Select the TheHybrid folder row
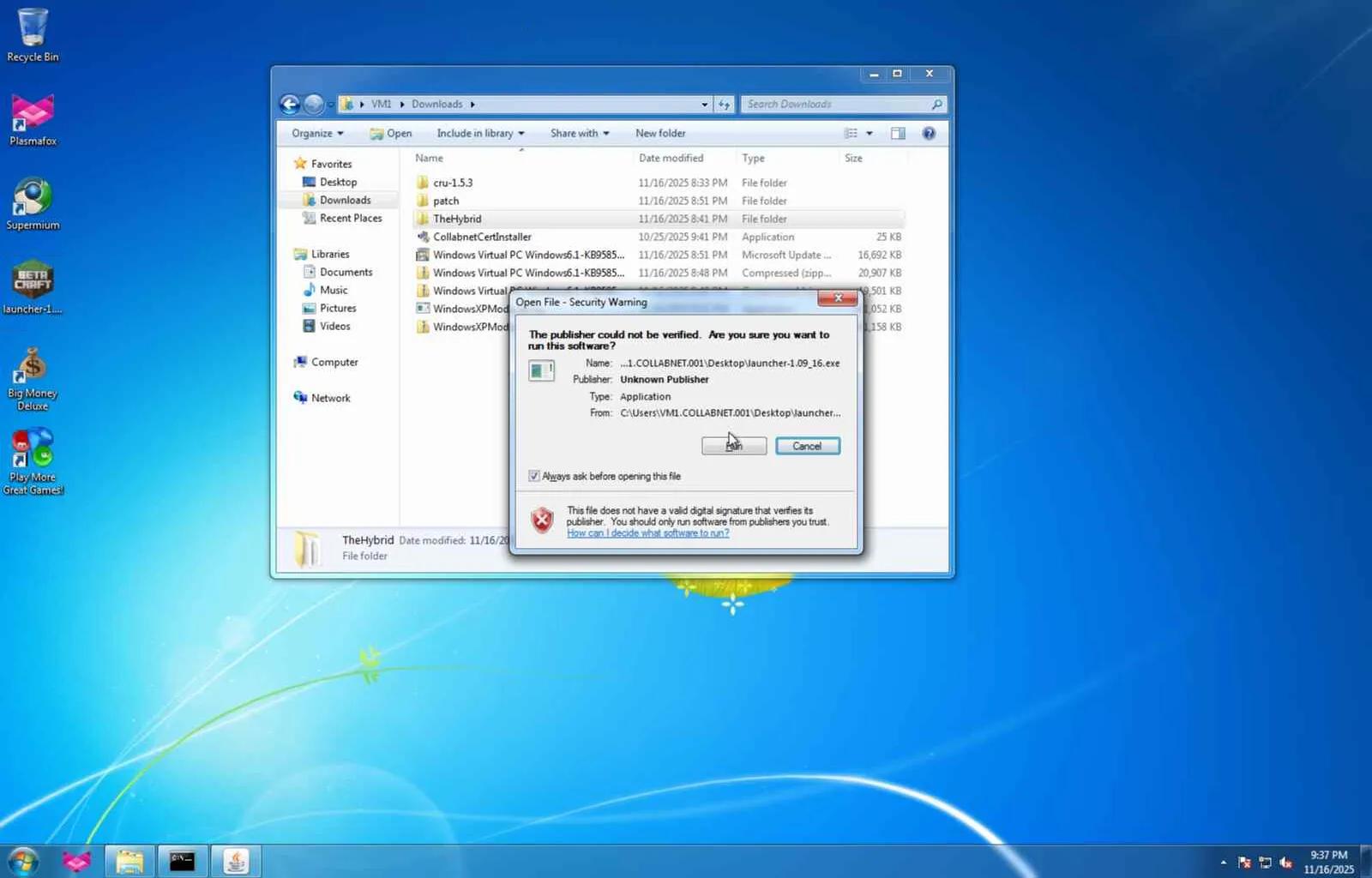Screen dimensions: 1372x878 click(658, 219)
